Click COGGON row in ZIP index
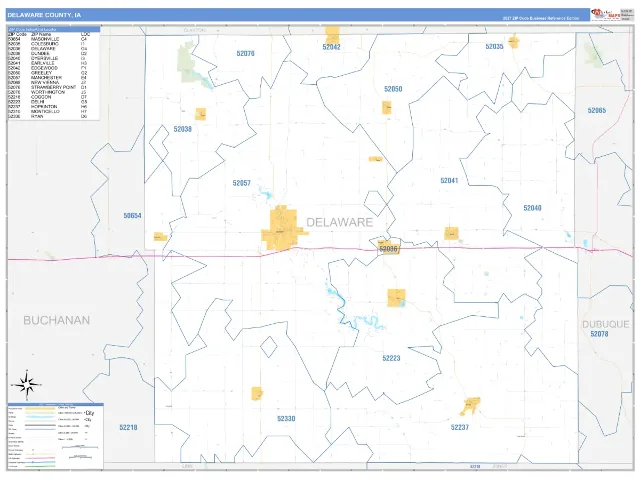Image resolution: width=640 pixels, height=480 pixels. coord(48,97)
